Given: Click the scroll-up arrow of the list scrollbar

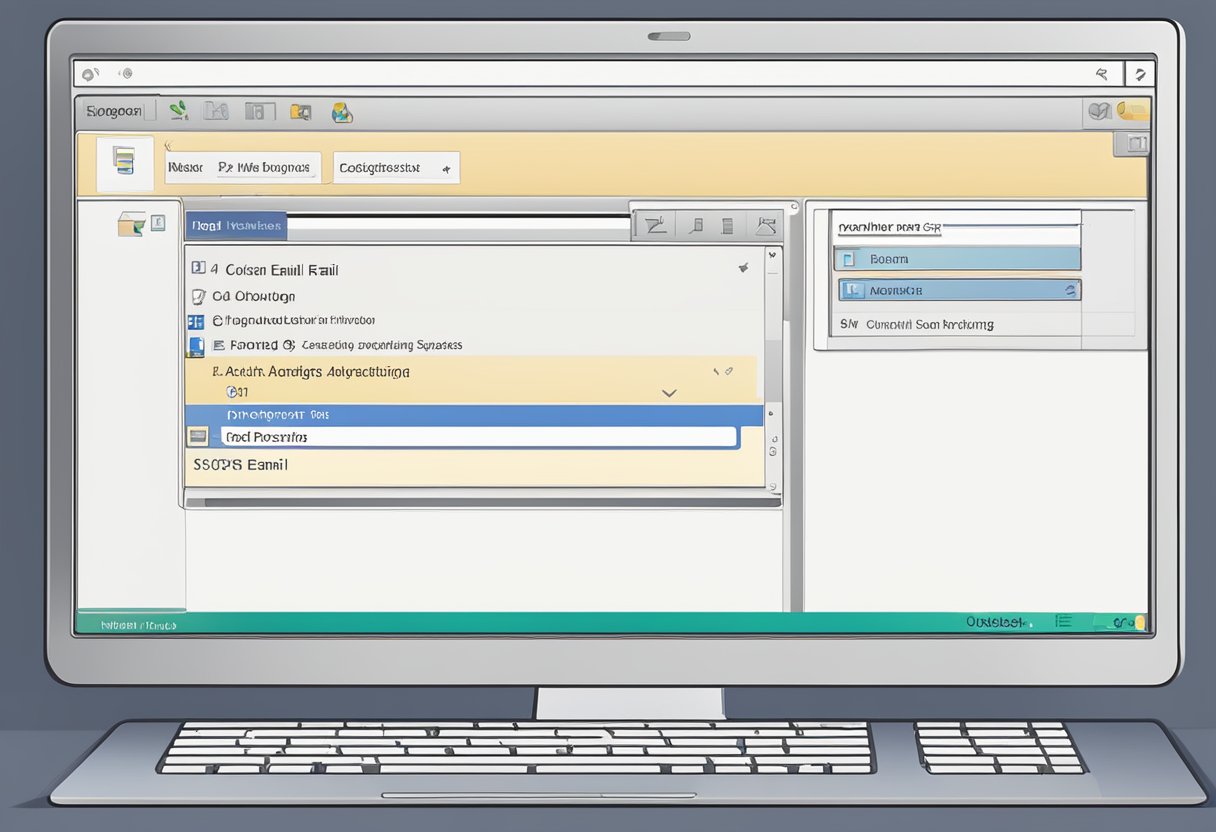Looking at the screenshot, I should pos(771,256).
